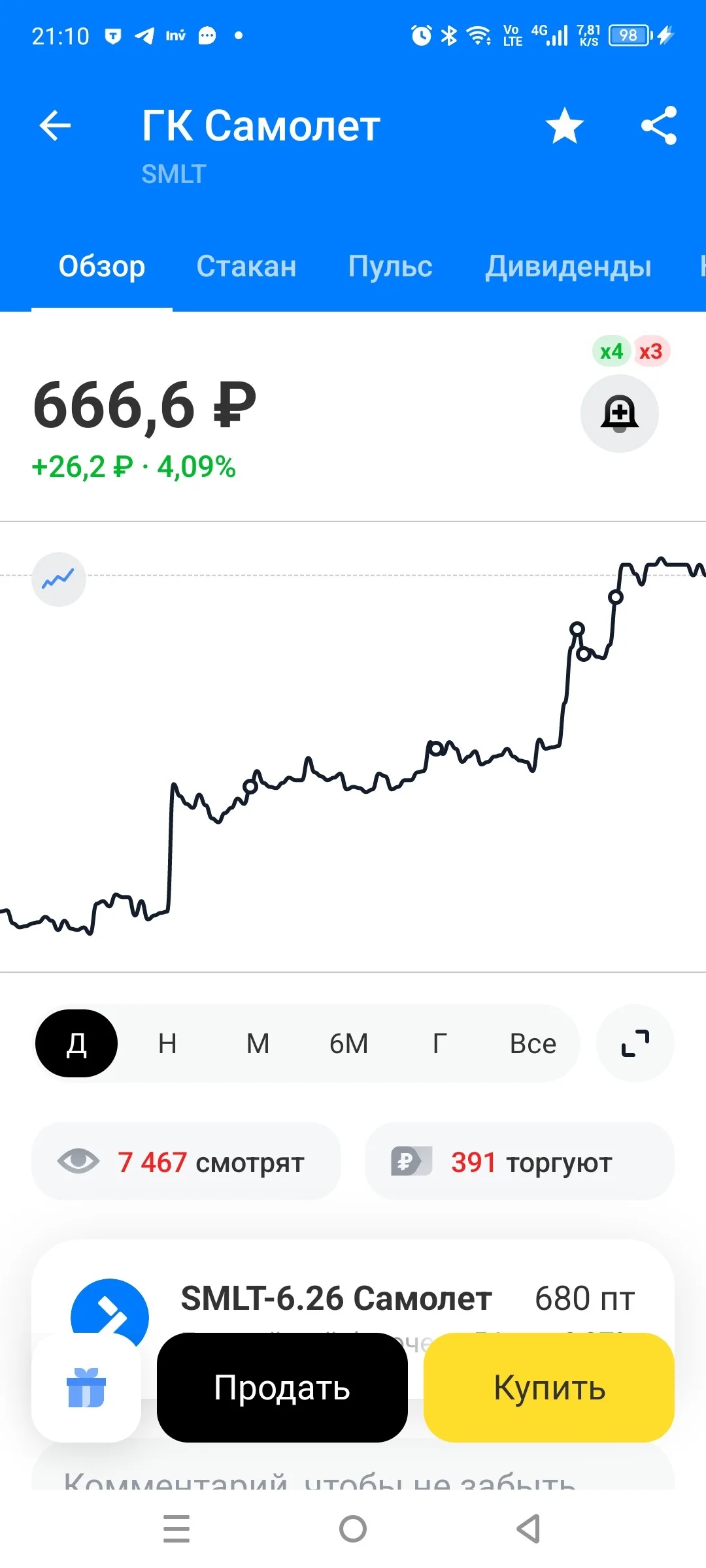
Task: Tap the yellow Купить button
Action: [x=549, y=1388]
